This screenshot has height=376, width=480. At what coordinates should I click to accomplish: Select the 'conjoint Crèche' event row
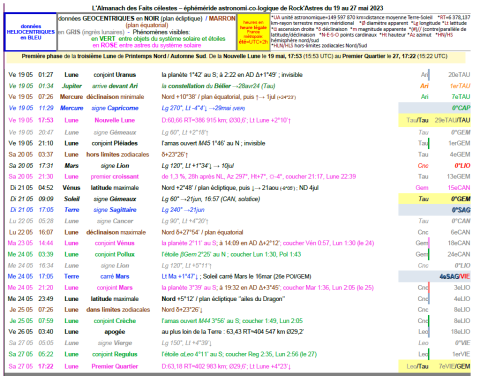coord(239,321)
